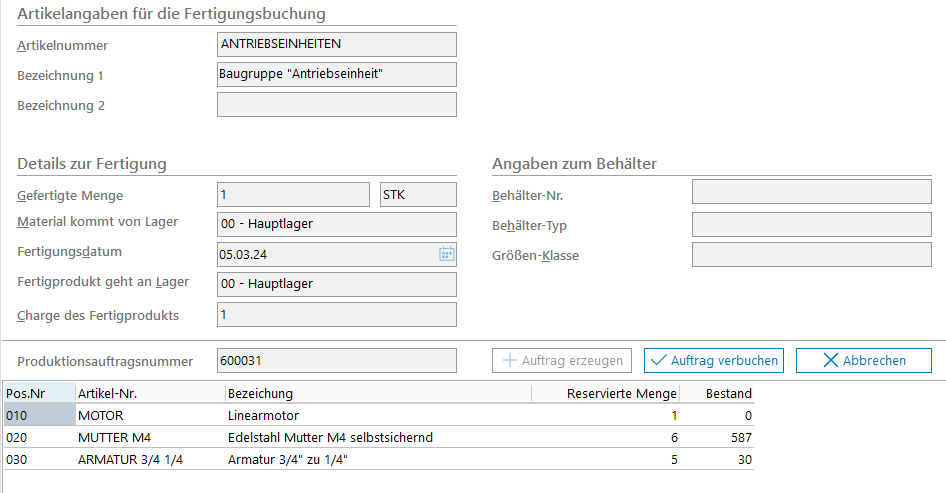Select the 'Material kommt von Lager' field

(336, 225)
